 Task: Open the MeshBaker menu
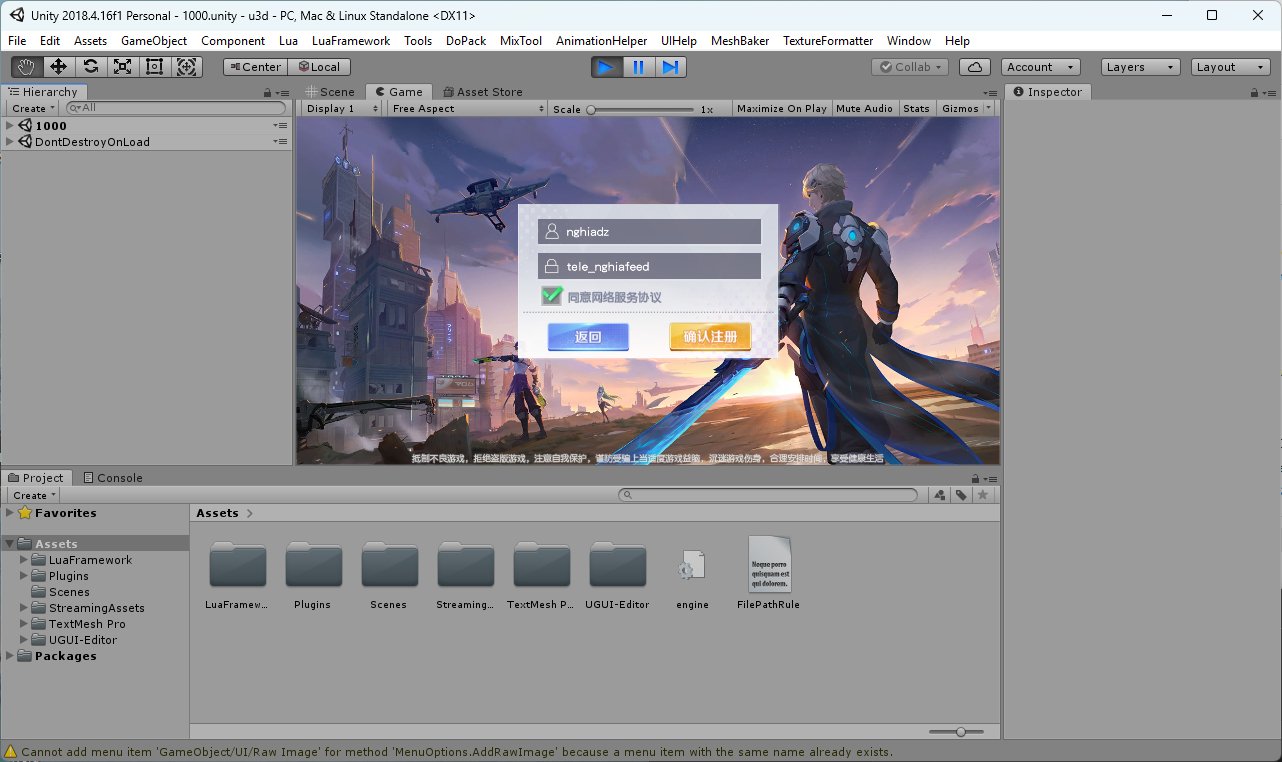739,41
